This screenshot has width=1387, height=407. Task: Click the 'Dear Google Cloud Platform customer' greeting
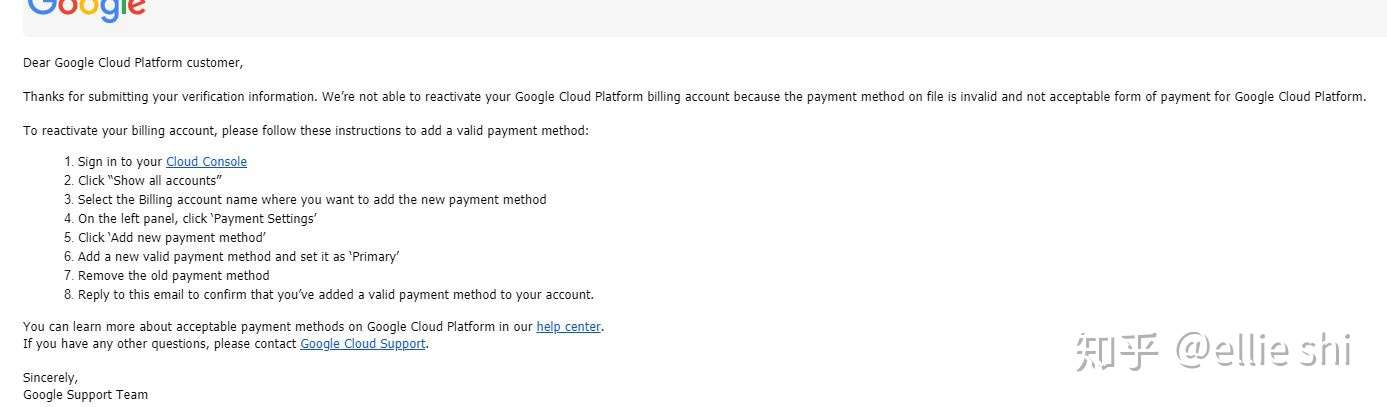pyautogui.click(x=133, y=63)
